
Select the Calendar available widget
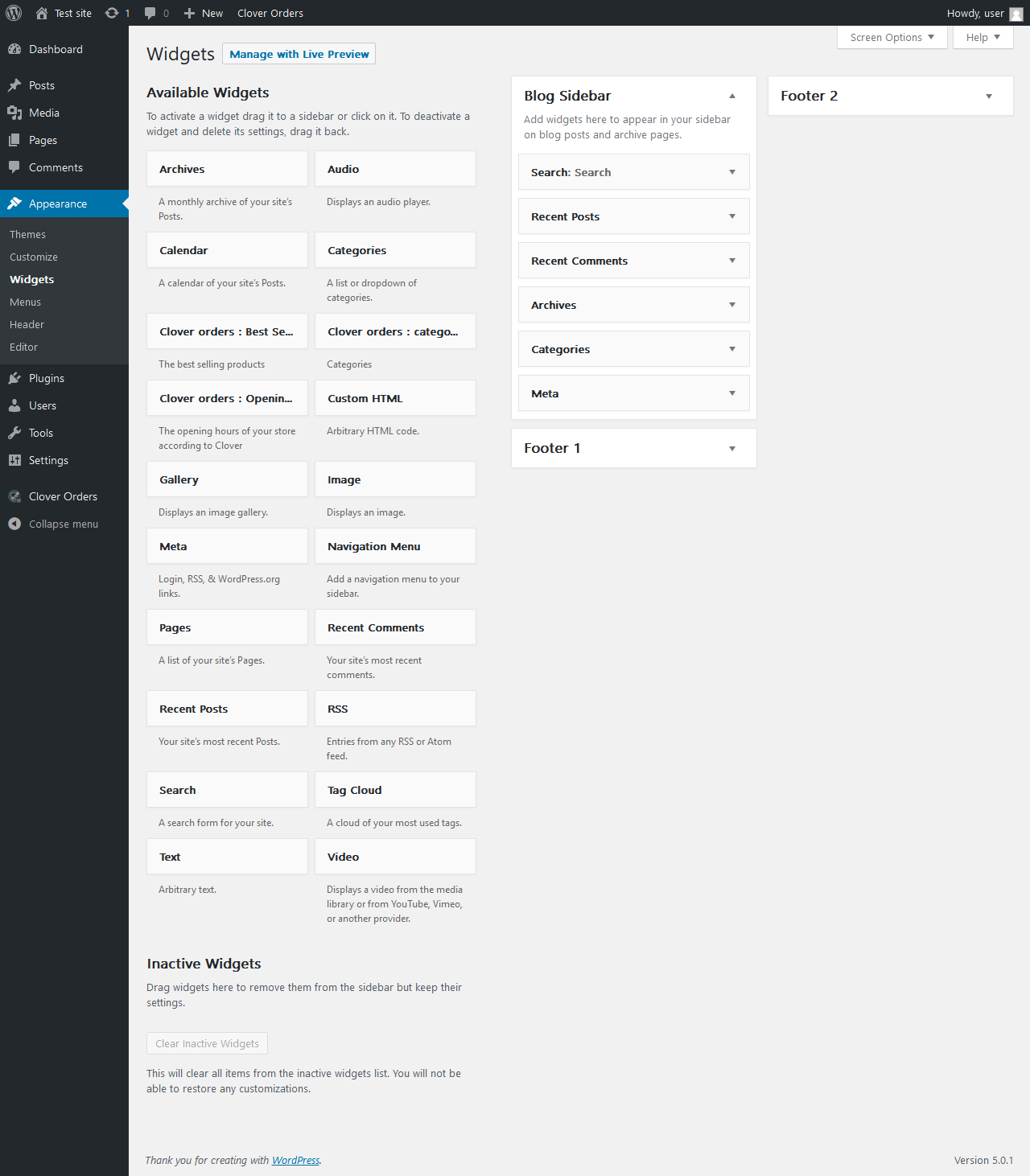point(227,250)
